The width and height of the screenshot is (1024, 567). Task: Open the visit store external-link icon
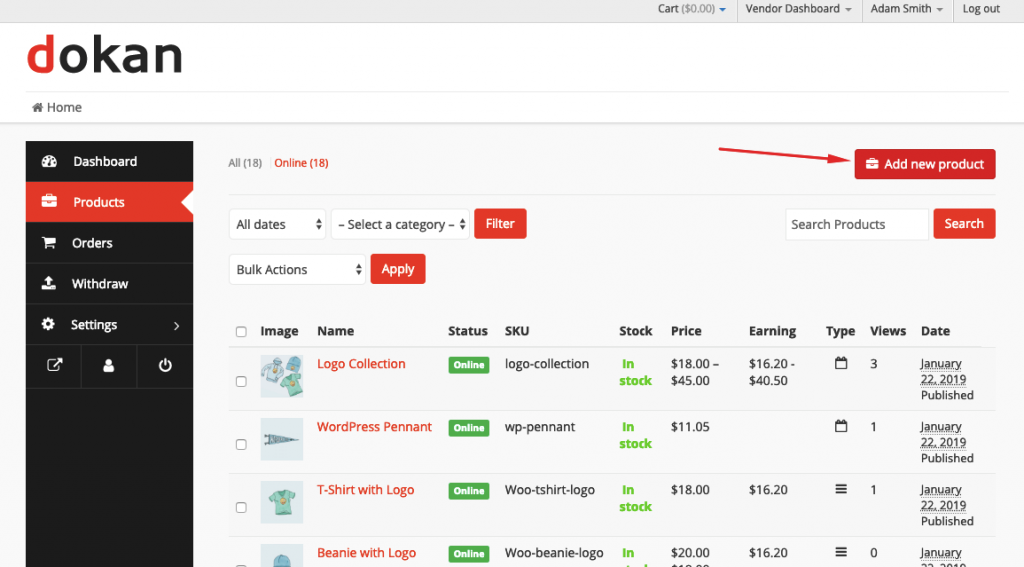tap(54, 365)
